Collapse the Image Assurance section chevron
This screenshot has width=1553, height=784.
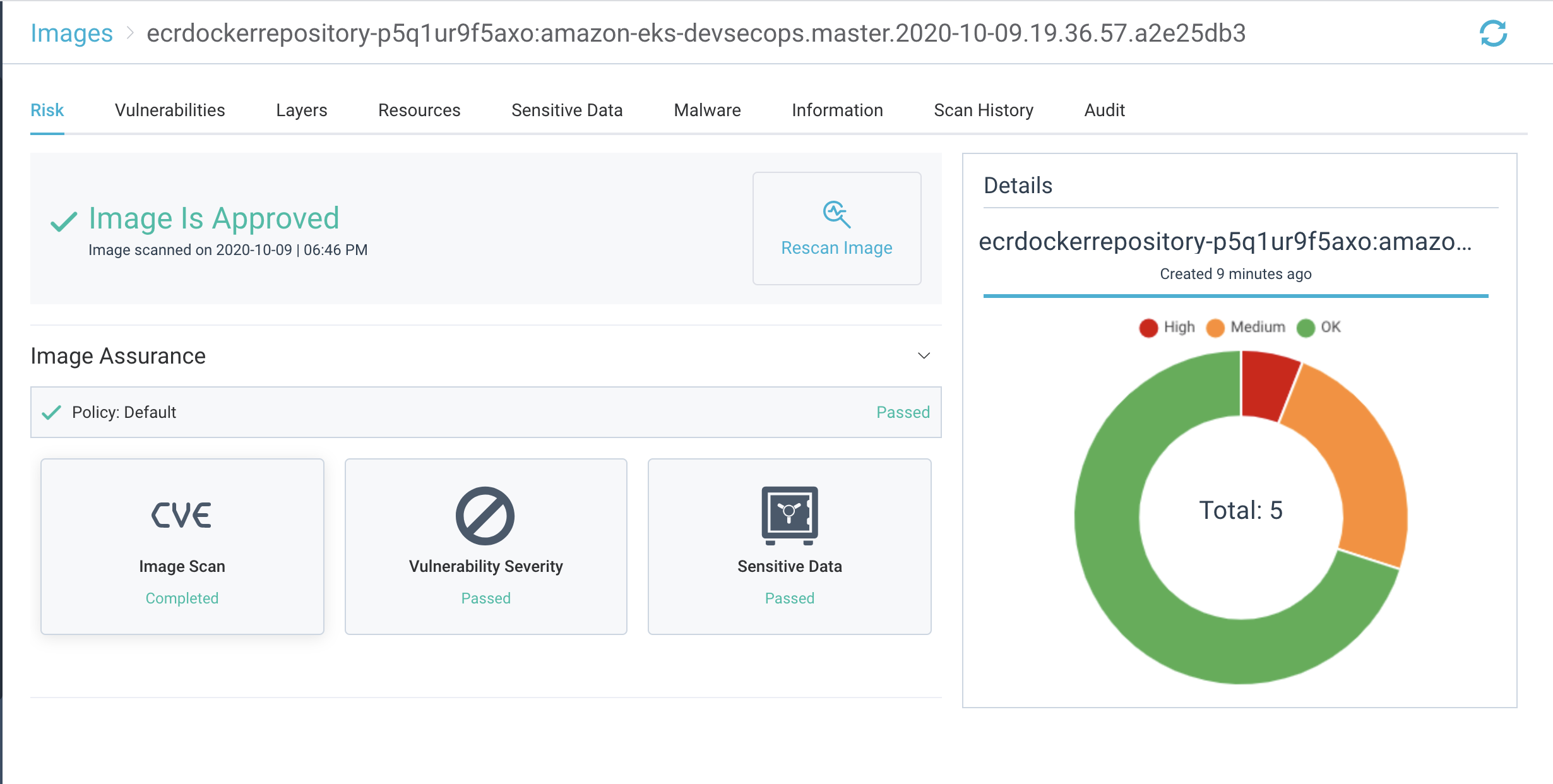coord(924,356)
